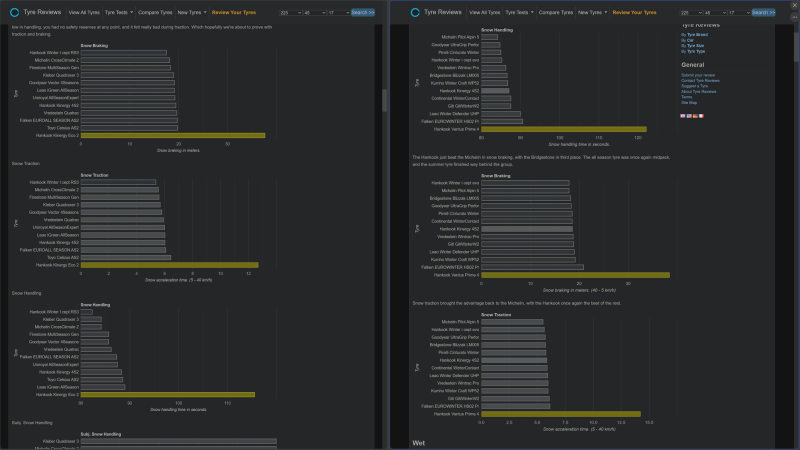This screenshot has width=800, height=450.
Task: Expand New Tyres menu in left window
Action: click(x=191, y=12)
